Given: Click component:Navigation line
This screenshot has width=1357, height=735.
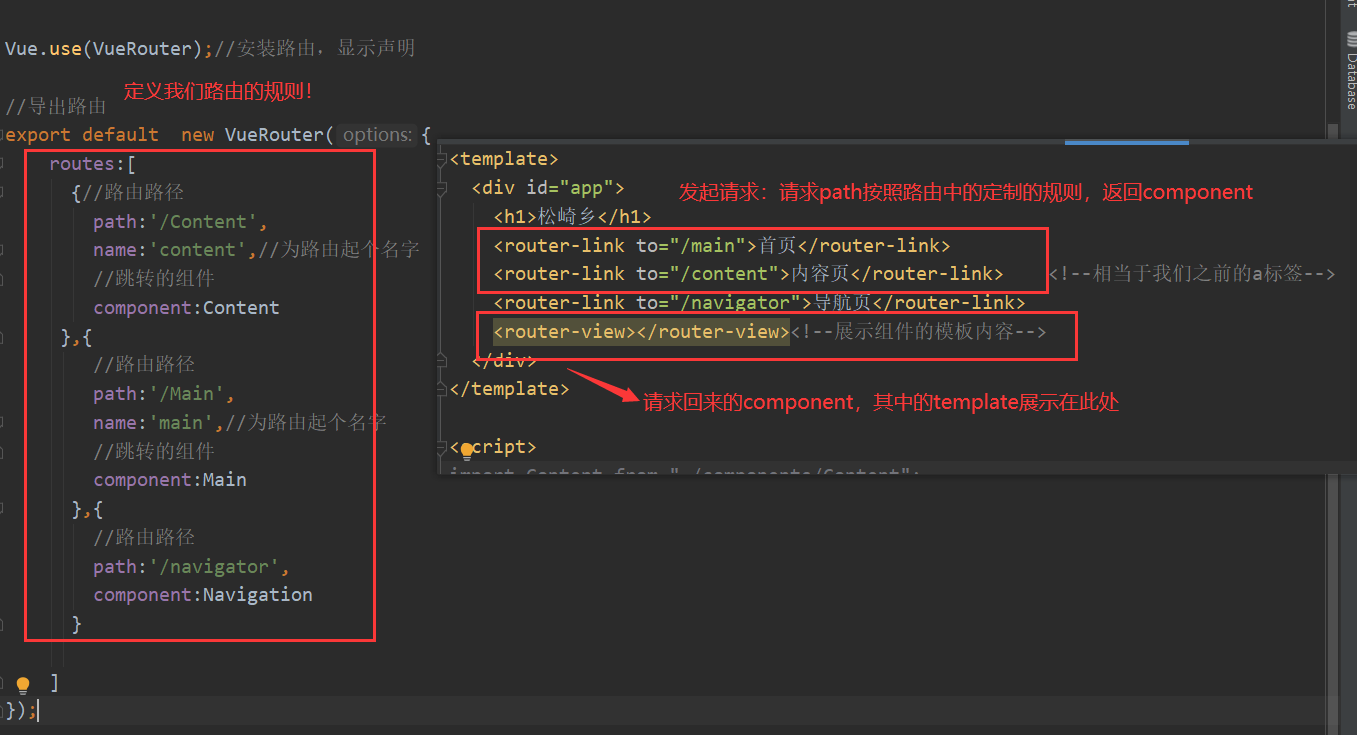Looking at the screenshot, I should pos(203,595).
